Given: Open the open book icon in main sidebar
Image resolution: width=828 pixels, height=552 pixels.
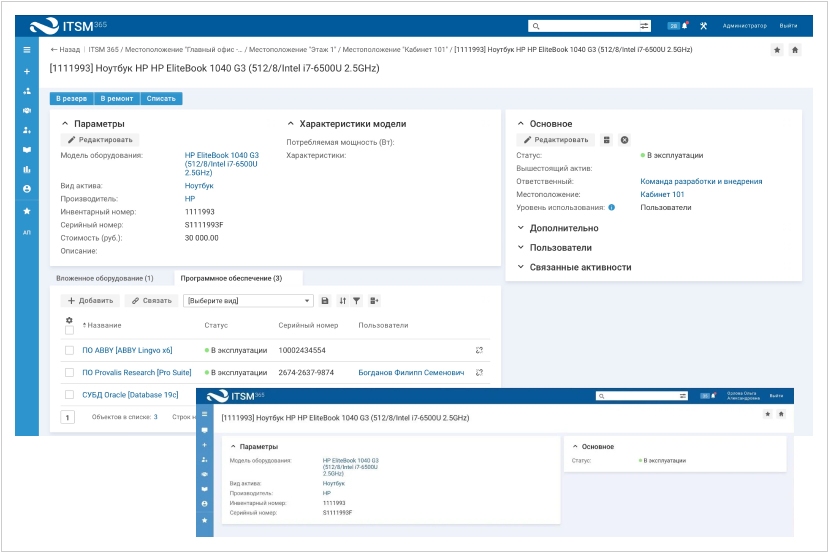Looking at the screenshot, I should coord(27,149).
